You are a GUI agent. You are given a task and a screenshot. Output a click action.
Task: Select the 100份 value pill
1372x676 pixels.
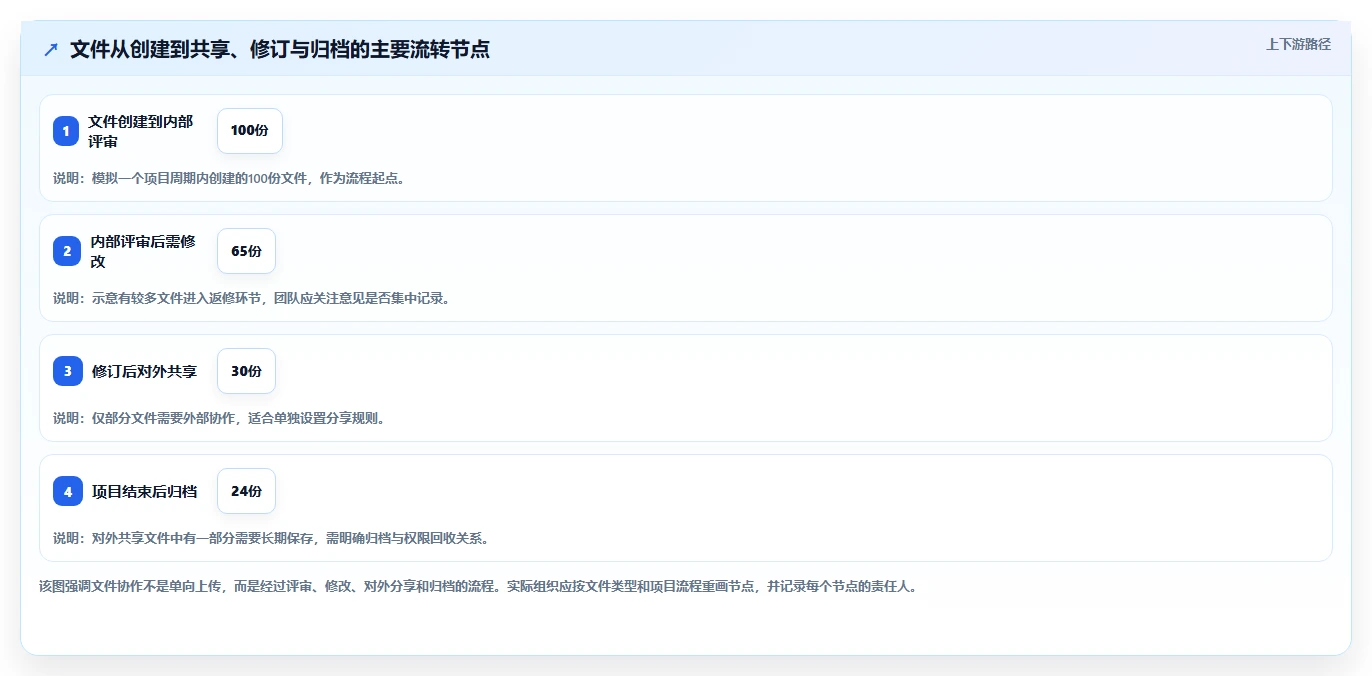pyautogui.click(x=250, y=131)
